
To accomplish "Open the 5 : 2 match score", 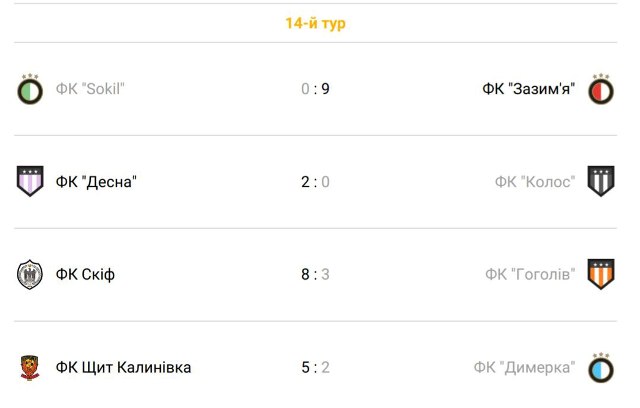I will [x=316, y=368].
